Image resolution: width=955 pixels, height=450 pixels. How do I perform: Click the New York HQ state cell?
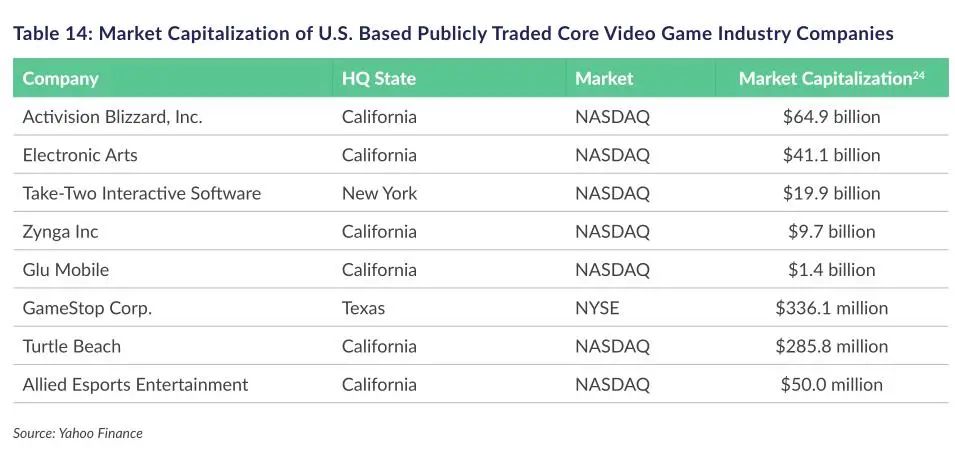point(379,193)
